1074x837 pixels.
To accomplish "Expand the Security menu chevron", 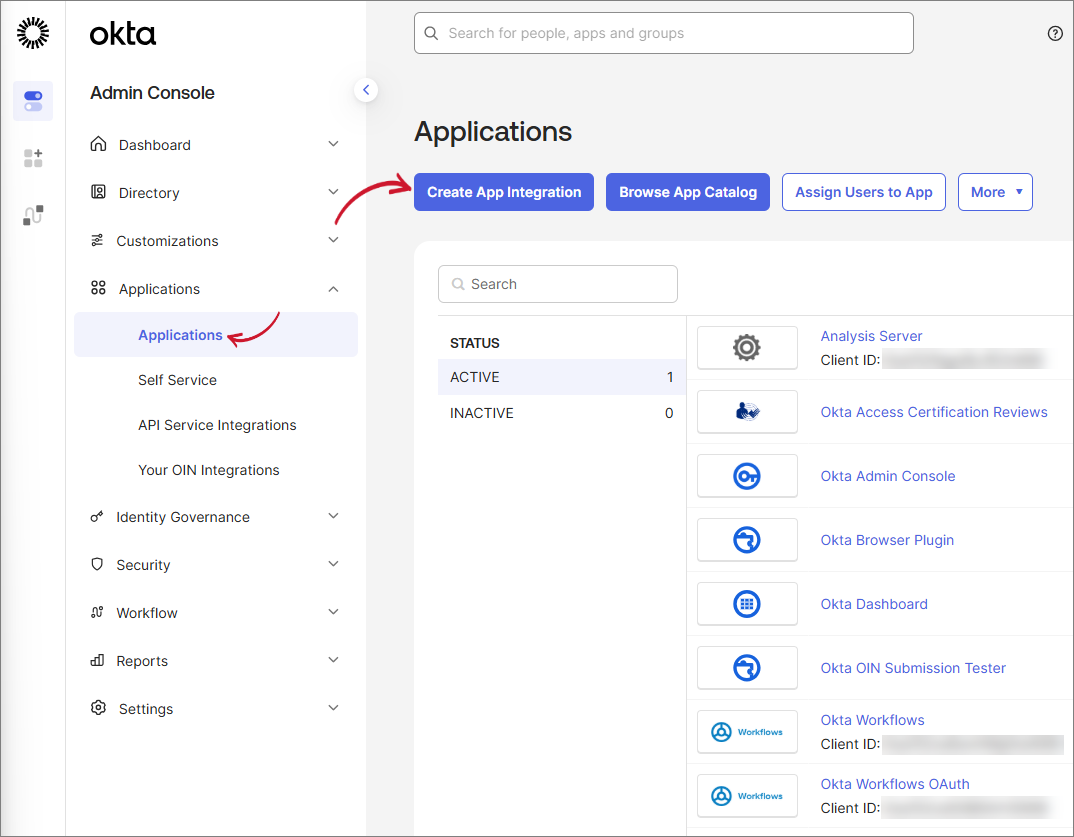I will coord(334,564).
